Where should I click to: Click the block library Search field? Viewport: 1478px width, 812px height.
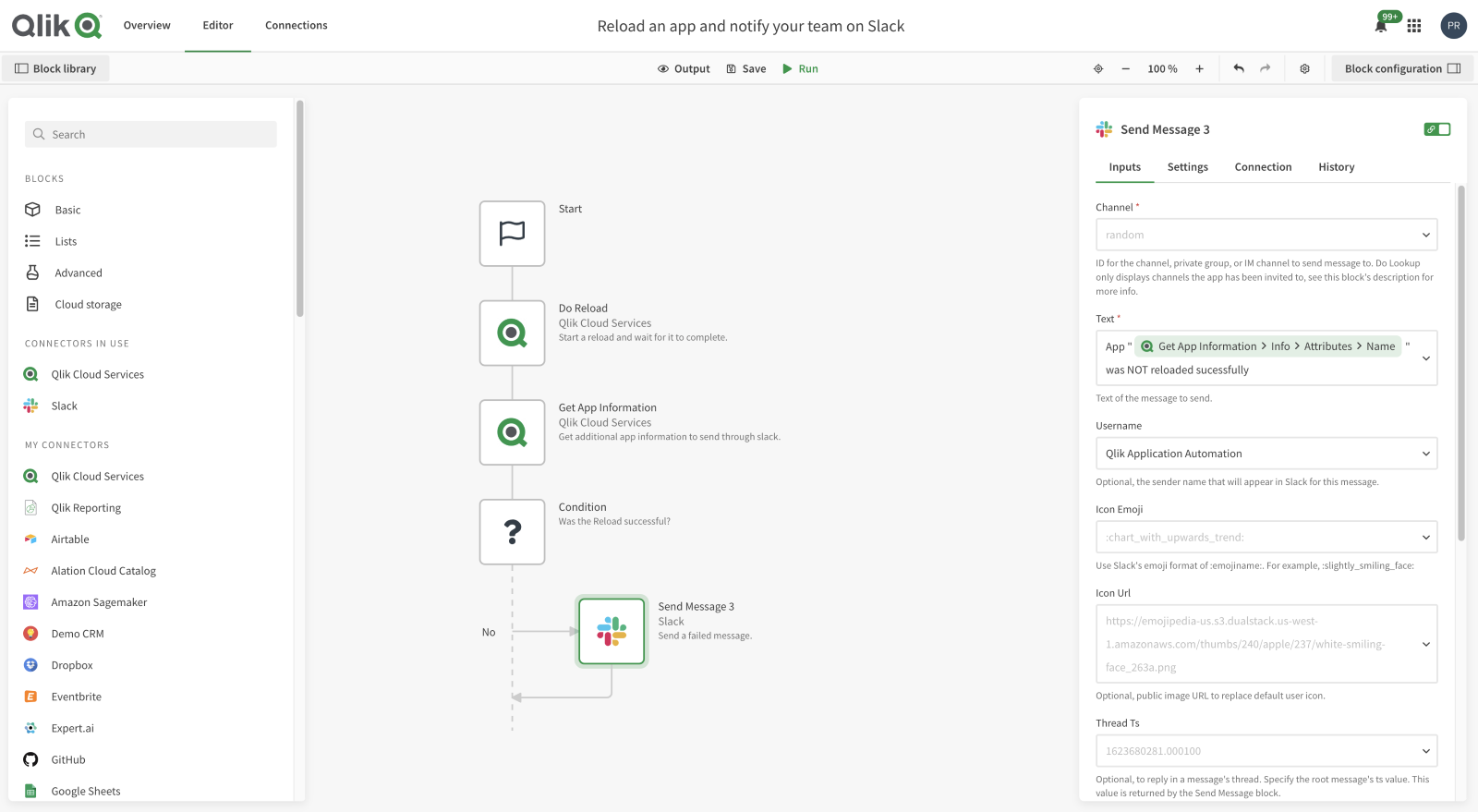[151, 134]
